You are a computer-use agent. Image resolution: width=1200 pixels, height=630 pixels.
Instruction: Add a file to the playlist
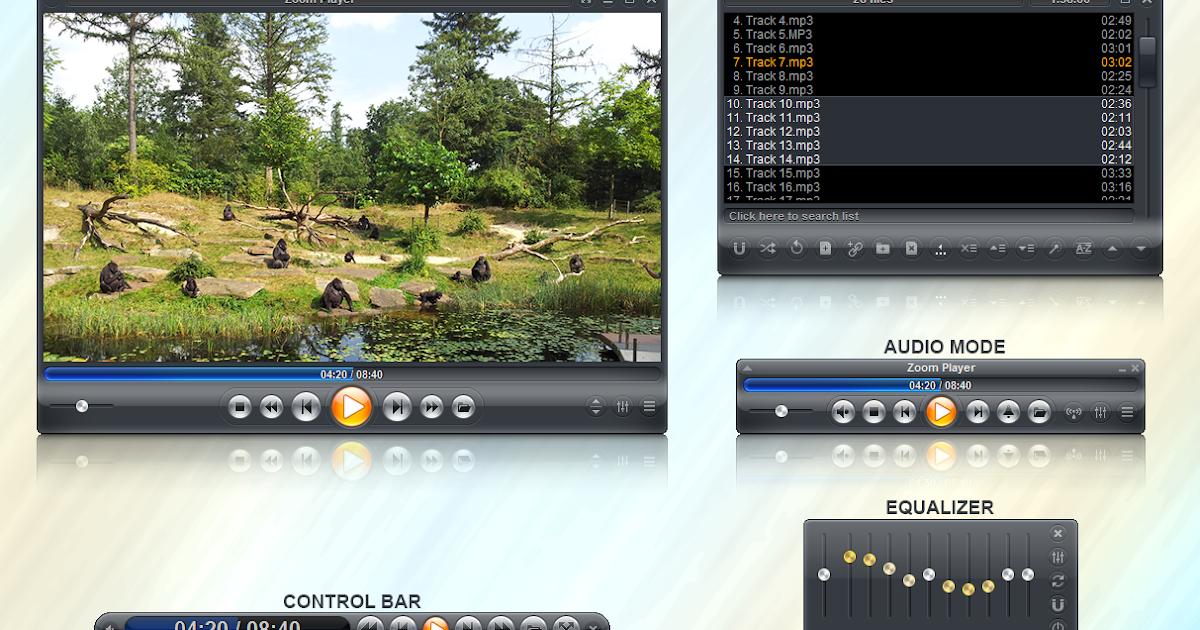click(826, 249)
